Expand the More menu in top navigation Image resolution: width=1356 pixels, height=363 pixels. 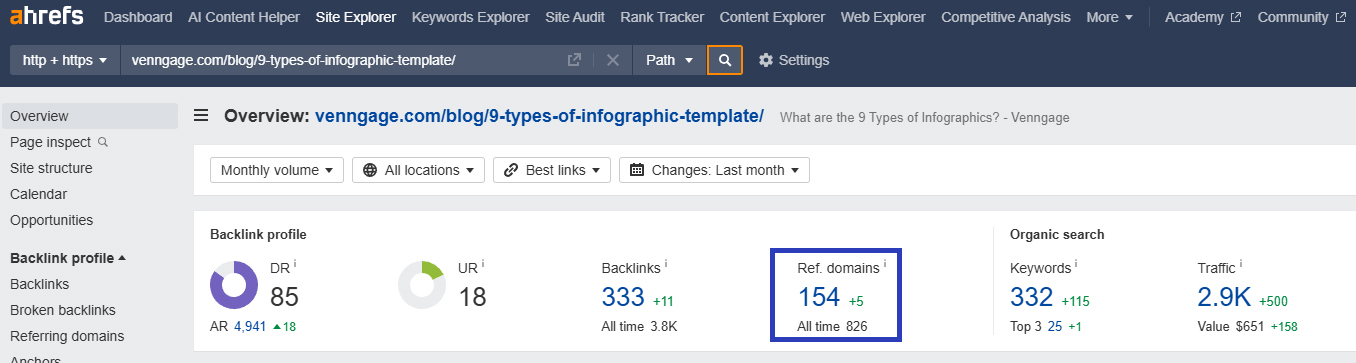(x=1109, y=17)
